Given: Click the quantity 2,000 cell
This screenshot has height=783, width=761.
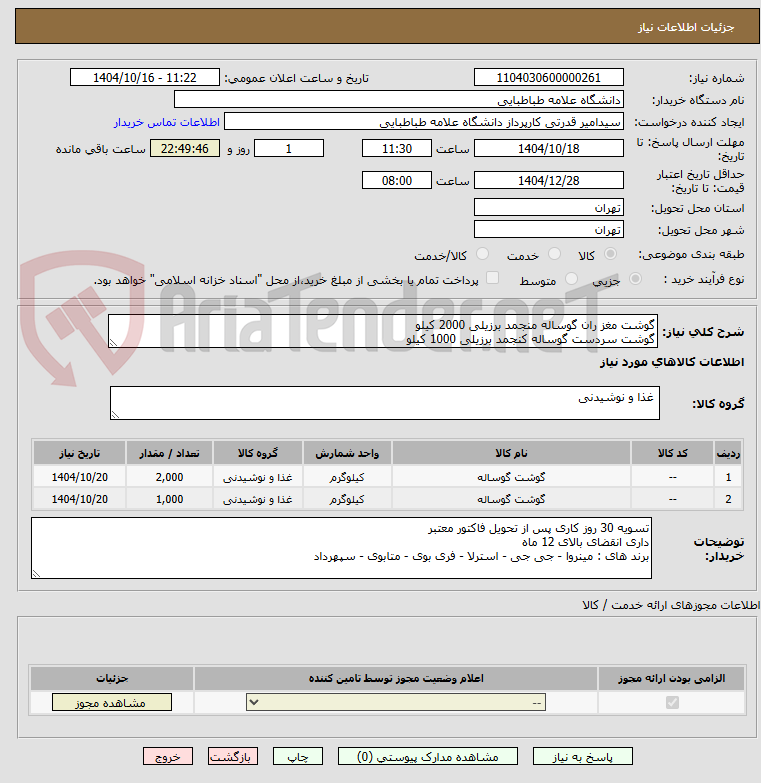Looking at the screenshot, I should 169,477.
